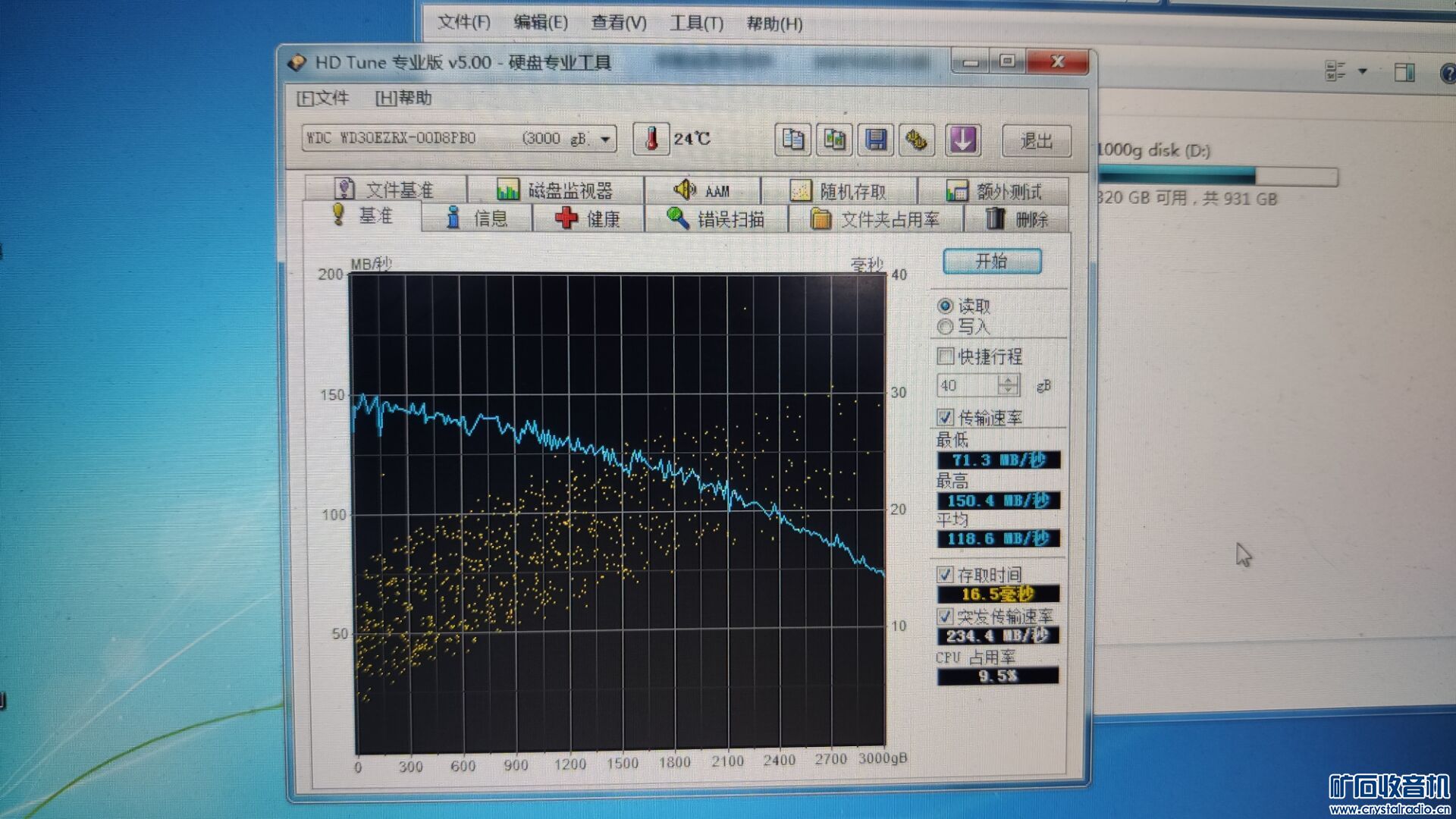Open the 删除 erase tab
This screenshot has height=819, width=1456.
pos(1017,220)
